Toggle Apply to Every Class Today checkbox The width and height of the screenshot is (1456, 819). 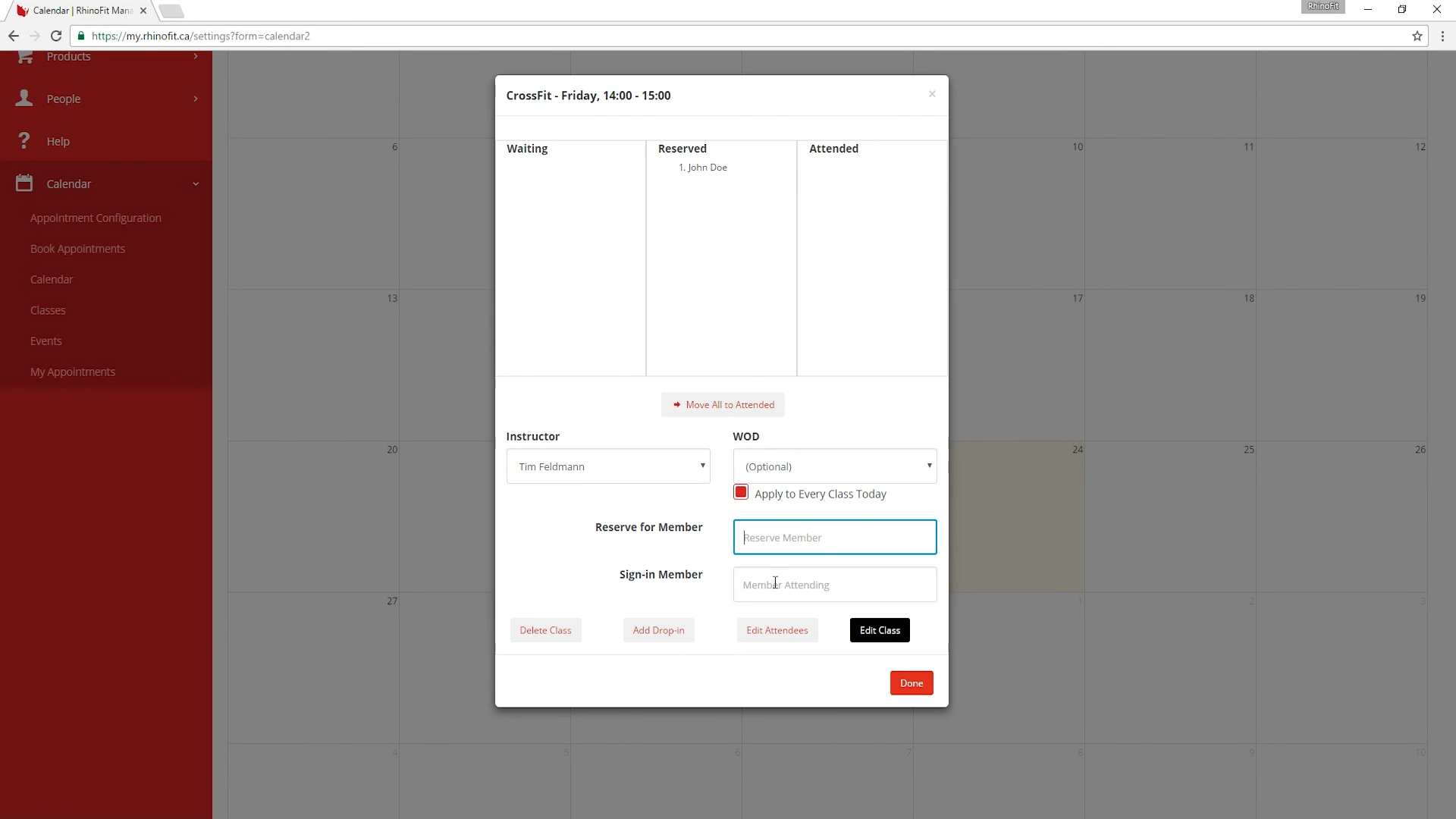(741, 493)
